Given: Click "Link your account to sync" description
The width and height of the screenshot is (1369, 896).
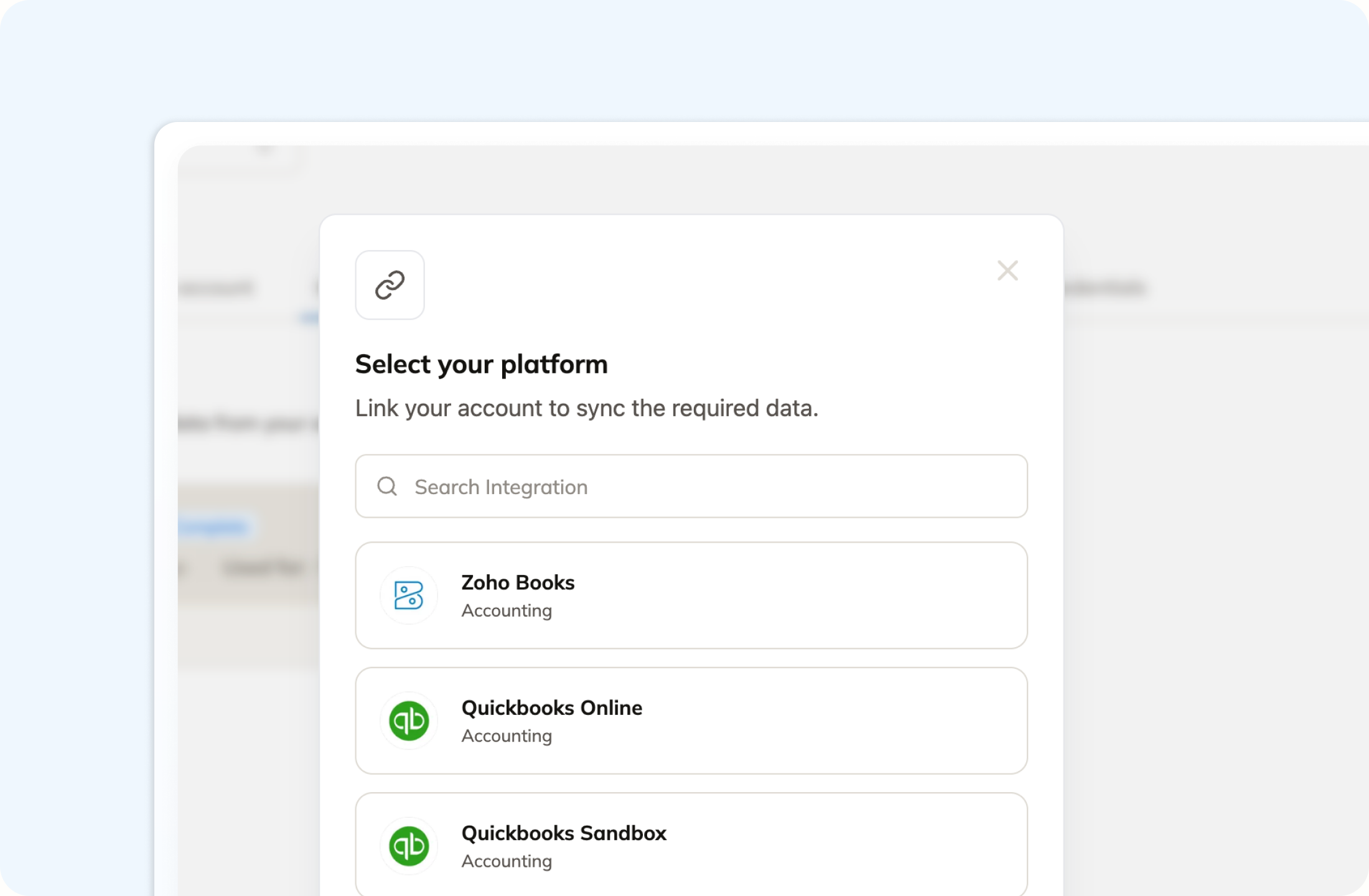Looking at the screenshot, I should (x=587, y=409).
